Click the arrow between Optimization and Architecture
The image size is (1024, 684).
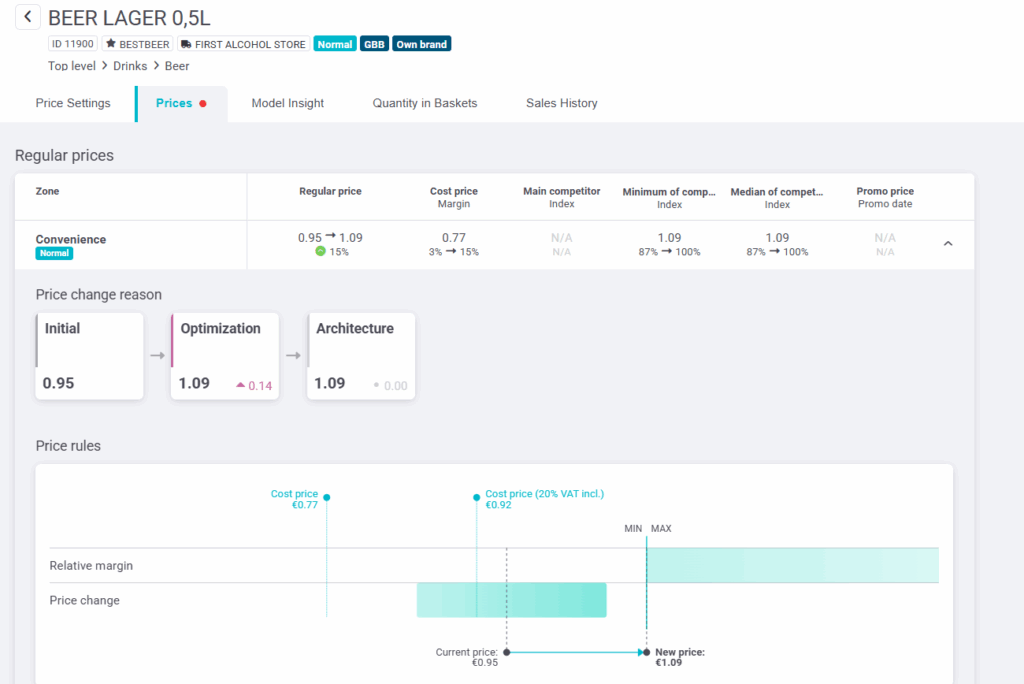[x=293, y=355]
